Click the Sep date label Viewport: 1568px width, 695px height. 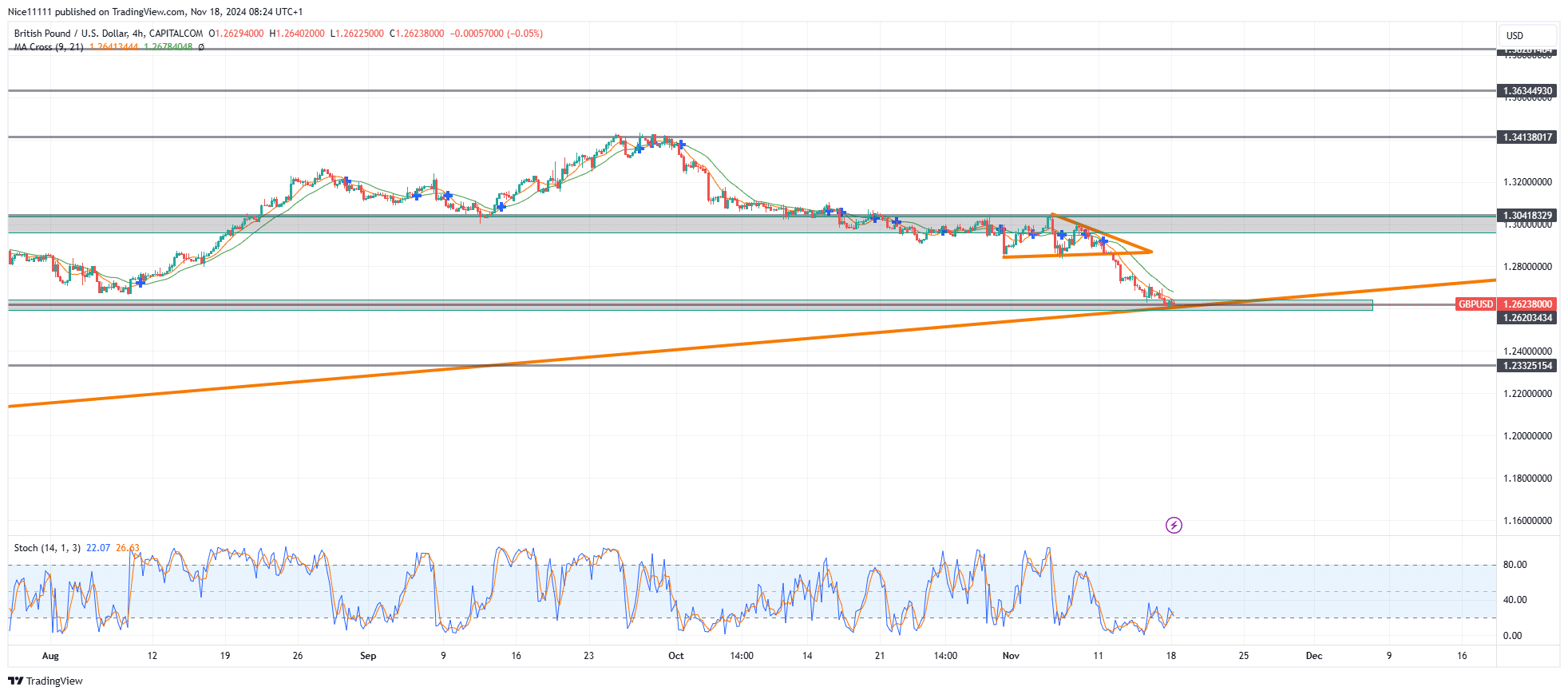coord(368,656)
